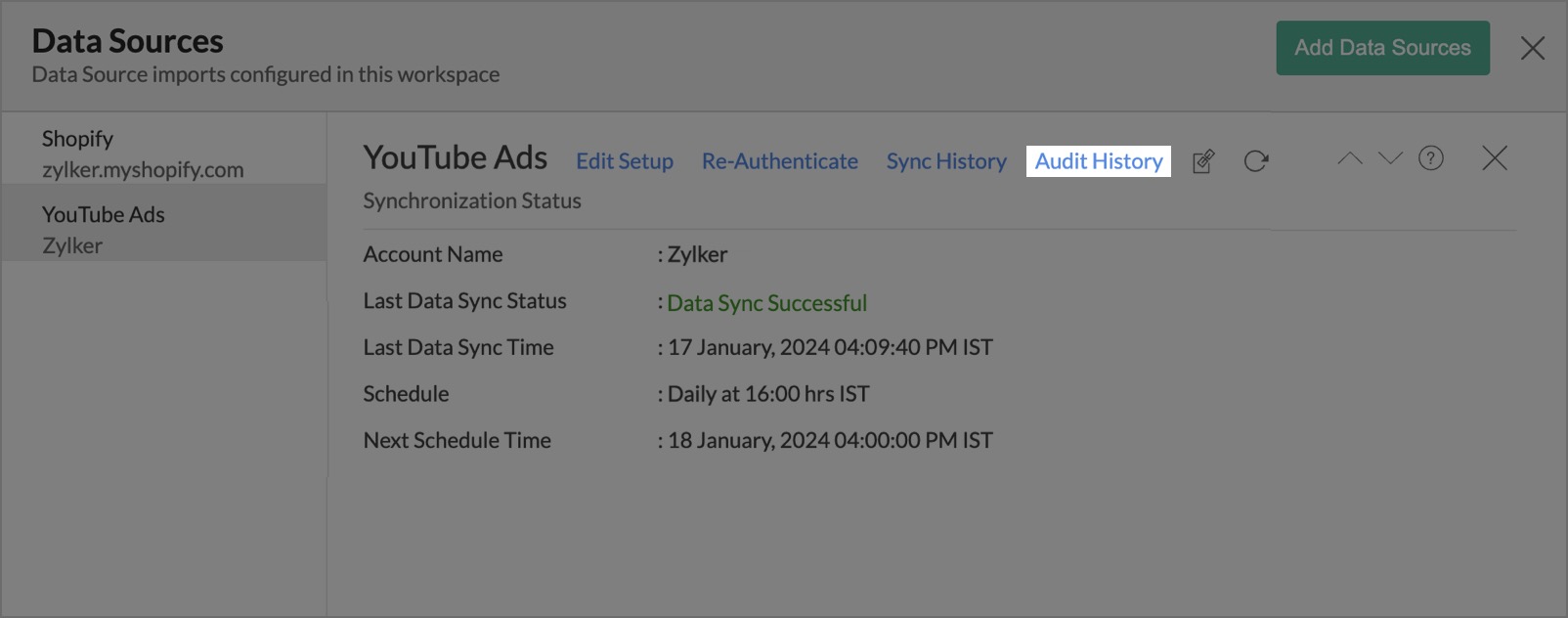The width and height of the screenshot is (1568, 618).
Task: Click the Schedule value Daily at 16:00 hrs IST
Action: click(x=768, y=394)
